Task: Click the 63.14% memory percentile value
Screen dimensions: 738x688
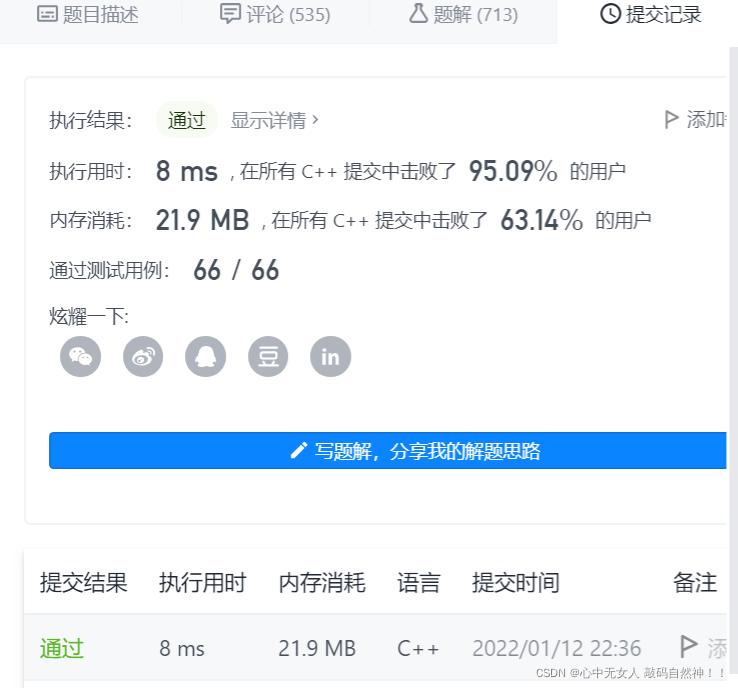Action: click(x=542, y=220)
